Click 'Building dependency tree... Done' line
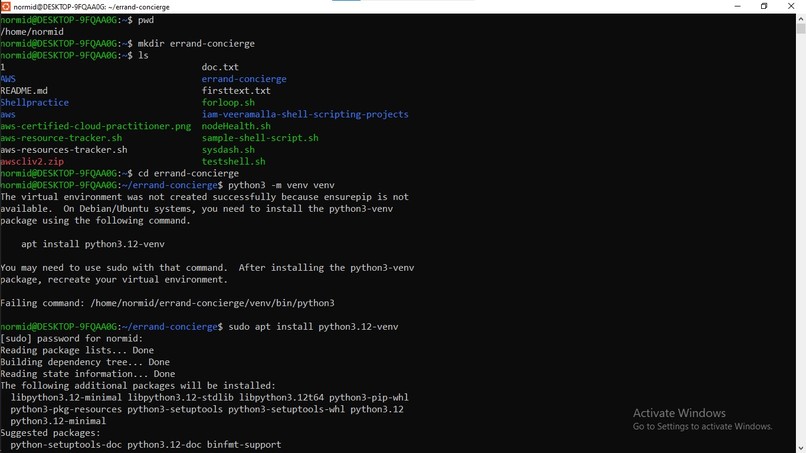This screenshot has height=453, width=806. click(85, 363)
